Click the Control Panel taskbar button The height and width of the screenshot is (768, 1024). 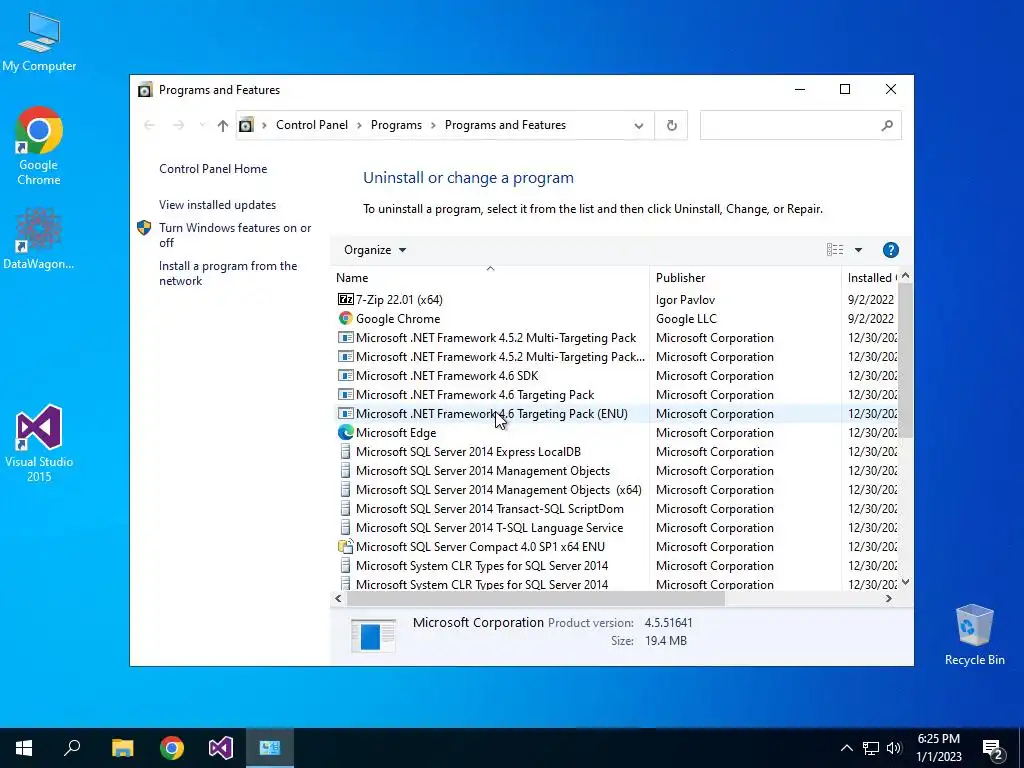[x=270, y=748]
